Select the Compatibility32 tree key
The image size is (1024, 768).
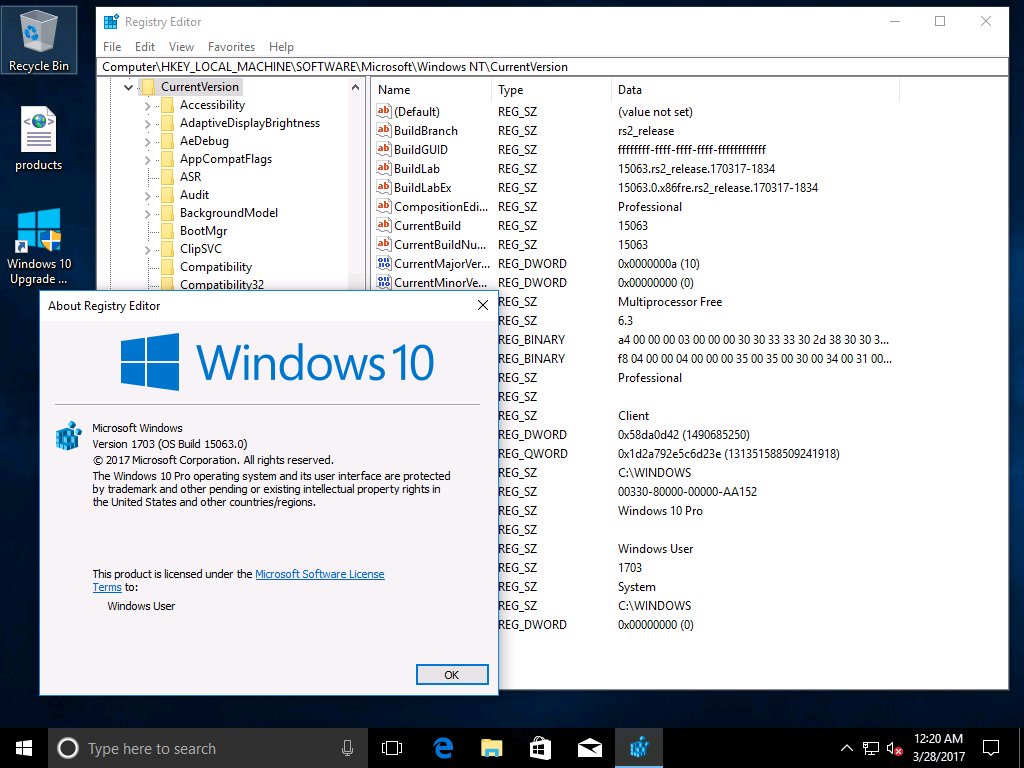click(x=221, y=284)
